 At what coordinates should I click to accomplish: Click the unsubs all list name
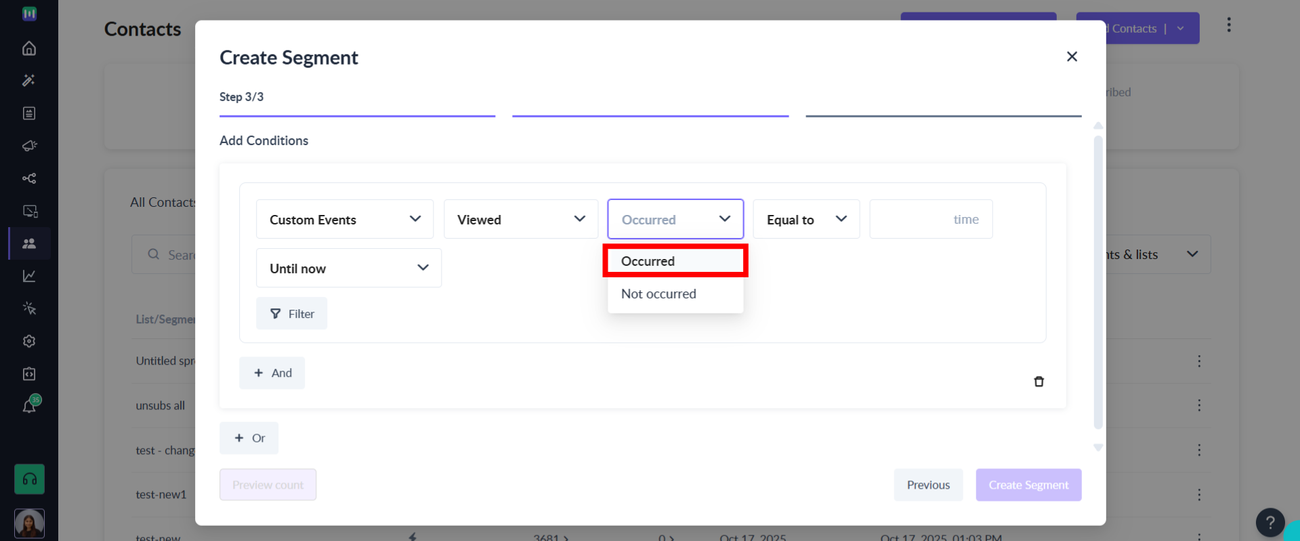[x=160, y=405]
